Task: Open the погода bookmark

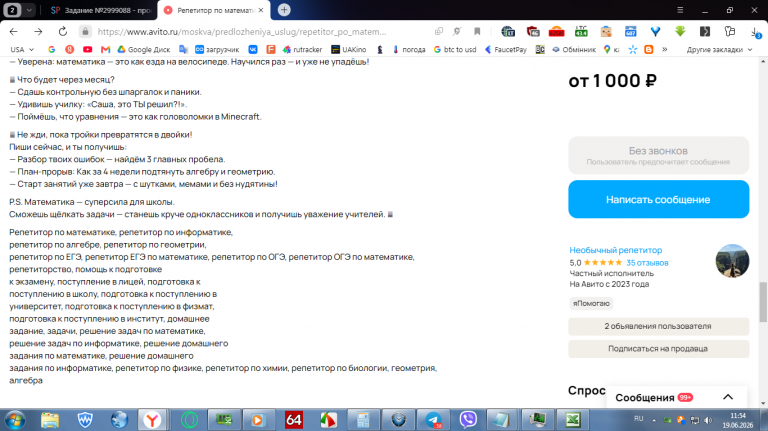Action: click(x=409, y=49)
